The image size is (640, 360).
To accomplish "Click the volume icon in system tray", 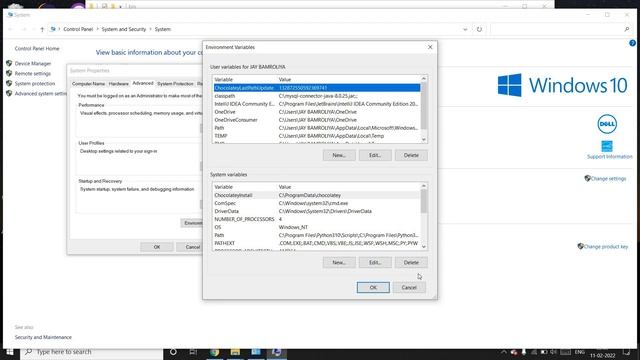I will pyautogui.click(x=553, y=352).
